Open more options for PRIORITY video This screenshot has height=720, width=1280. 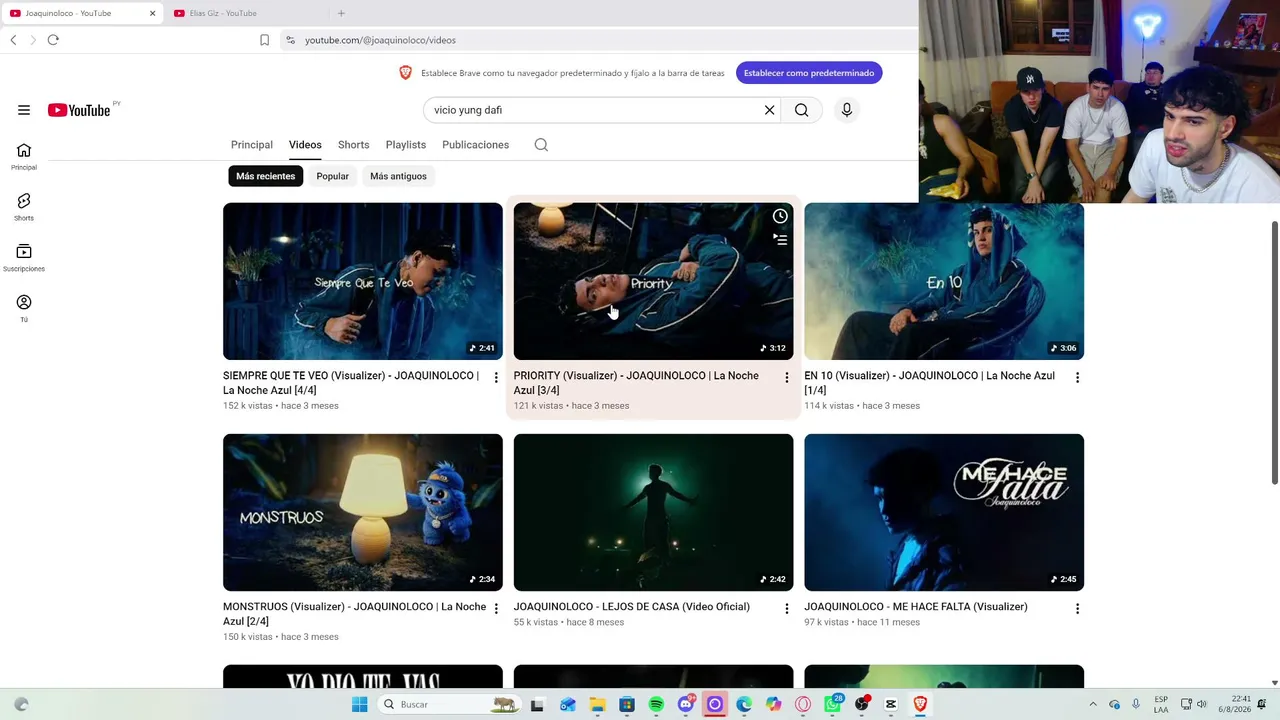[x=786, y=377]
